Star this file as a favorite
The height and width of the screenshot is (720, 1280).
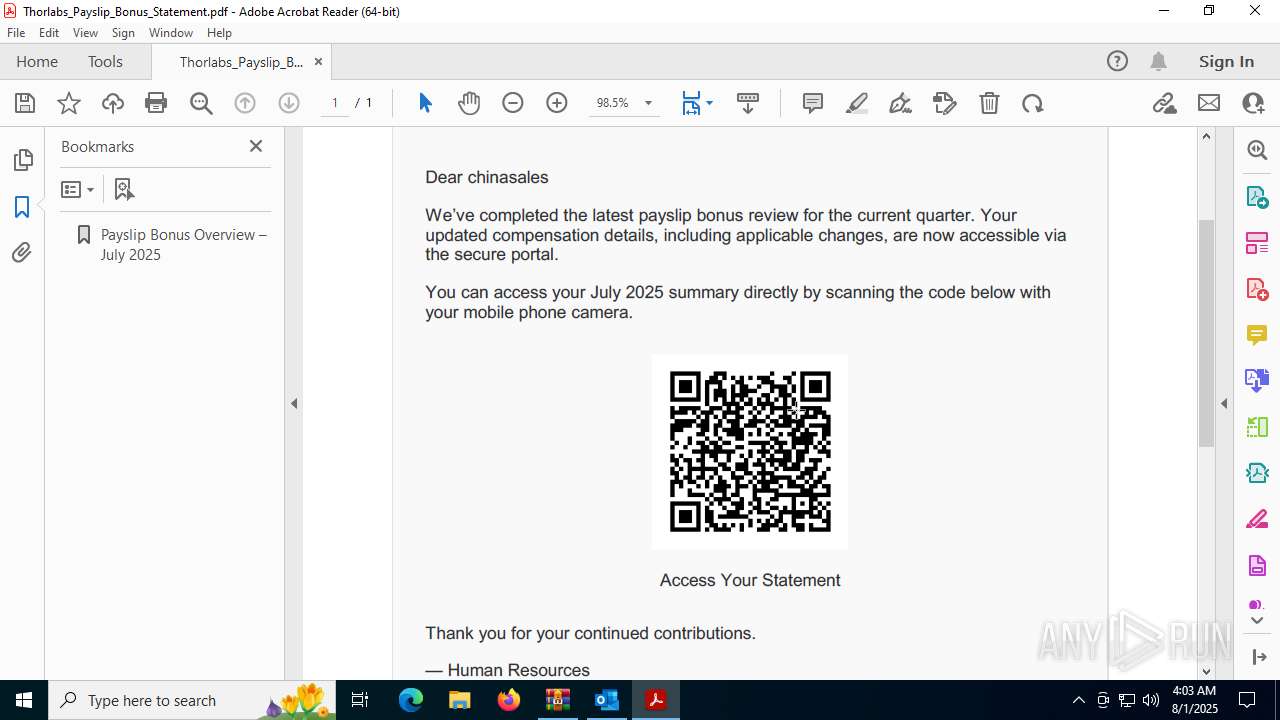(69, 103)
